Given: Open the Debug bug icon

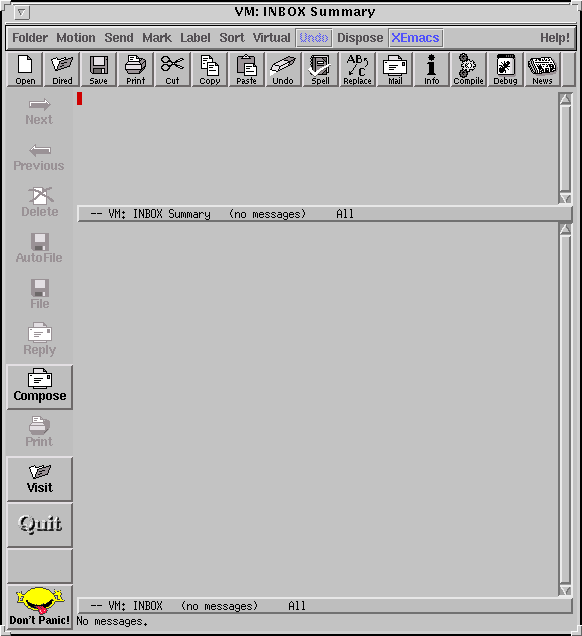Looking at the screenshot, I should 505,69.
